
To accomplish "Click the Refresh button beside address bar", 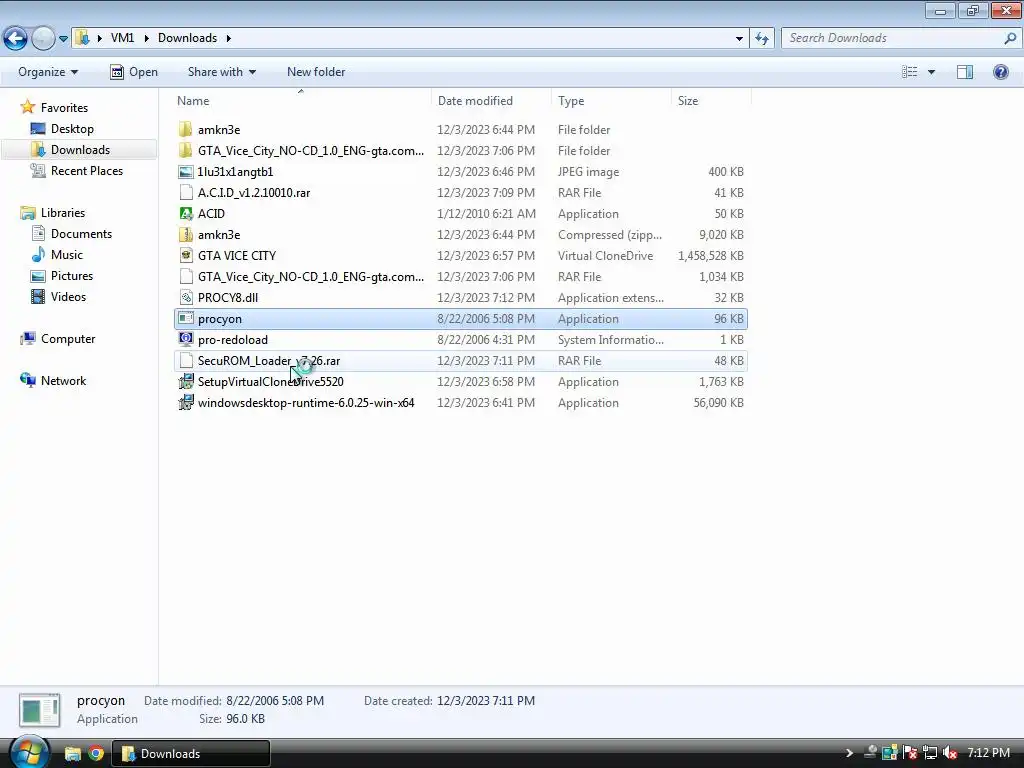I will coord(762,39).
